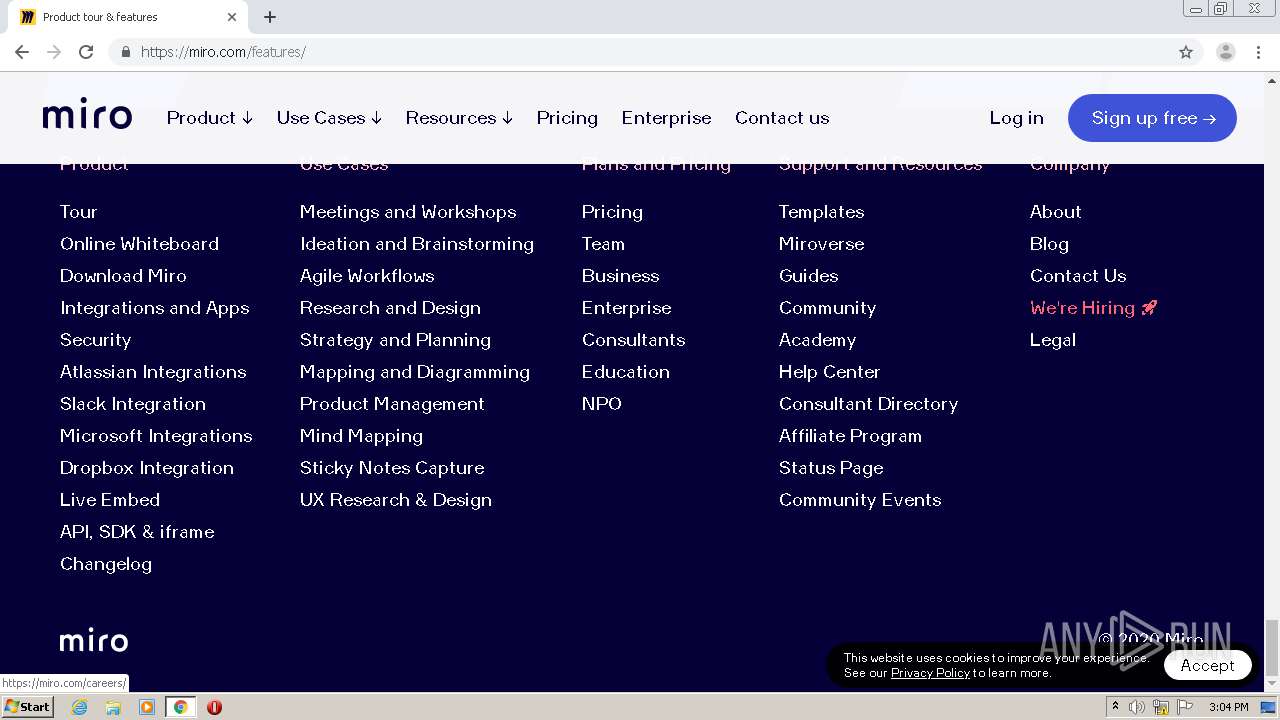
Task: Click the Log in link
Action: 1016,118
